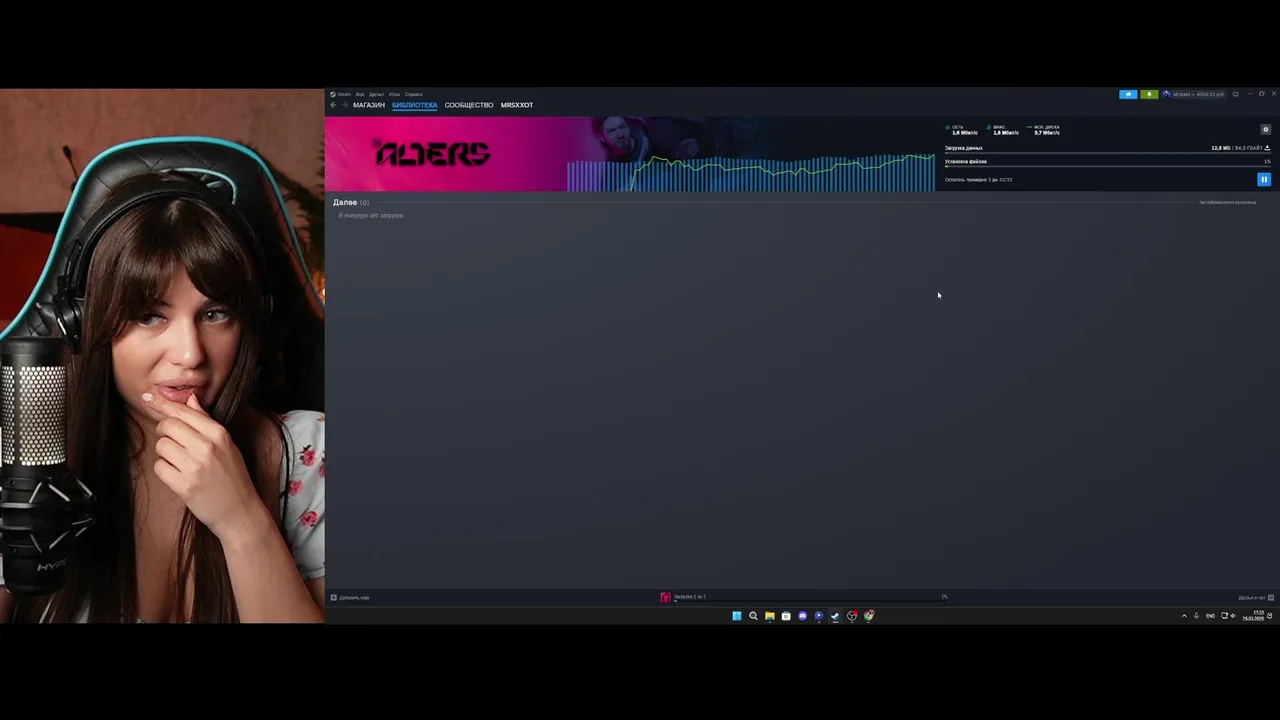Viewport: 1280px width, 720px height.
Task: Switch to Big Picture mode icon
Action: [1235, 94]
